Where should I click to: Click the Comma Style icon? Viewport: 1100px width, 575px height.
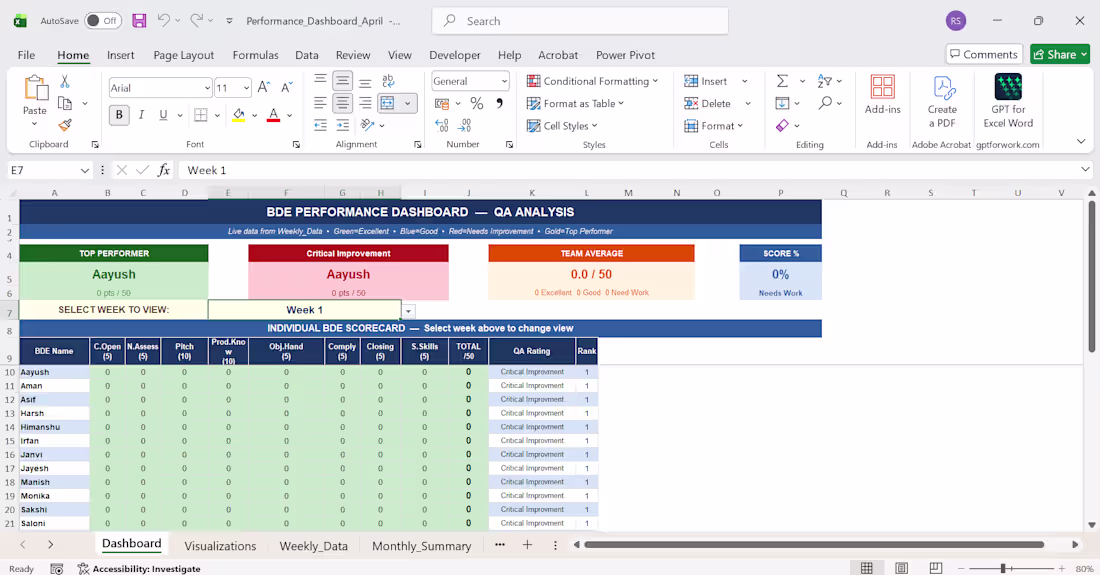point(499,104)
